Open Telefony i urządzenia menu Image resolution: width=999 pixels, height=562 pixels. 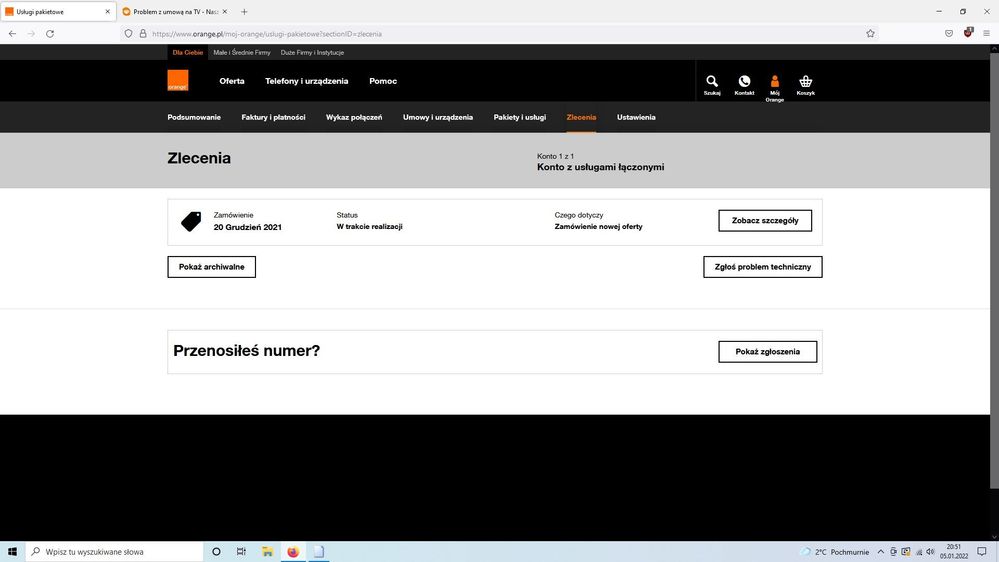click(x=306, y=81)
